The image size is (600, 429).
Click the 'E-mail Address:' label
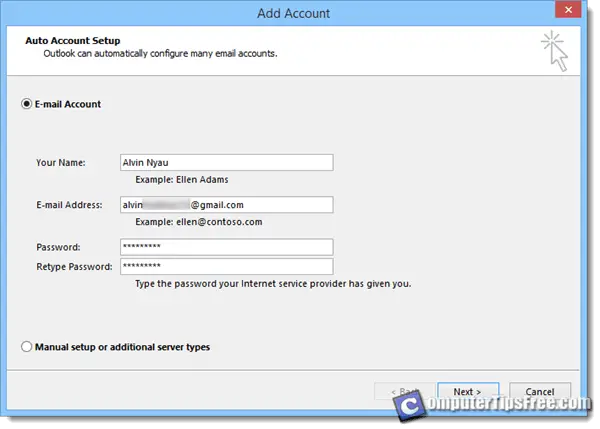(69, 205)
